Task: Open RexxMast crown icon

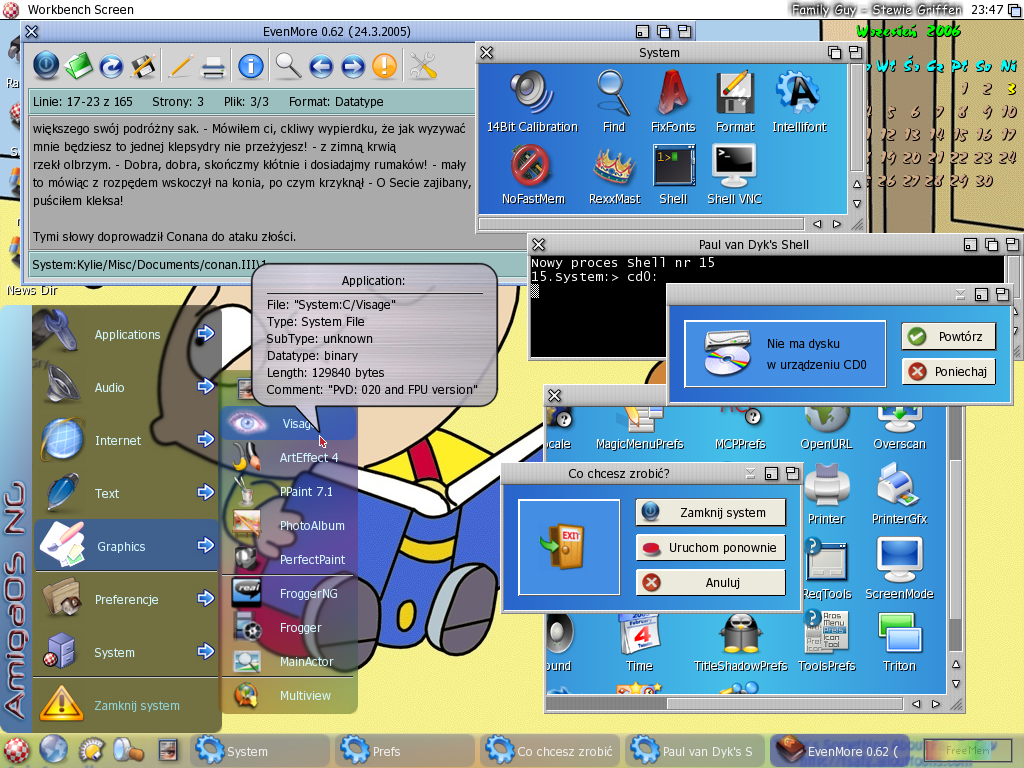Action: tap(615, 174)
